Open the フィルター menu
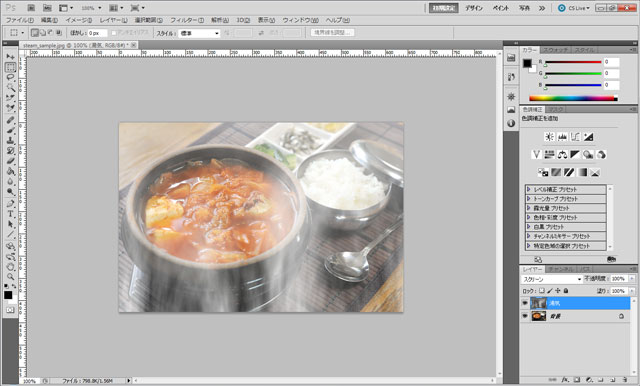Viewport: 640px width, 386px height. pyautogui.click(x=187, y=20)
